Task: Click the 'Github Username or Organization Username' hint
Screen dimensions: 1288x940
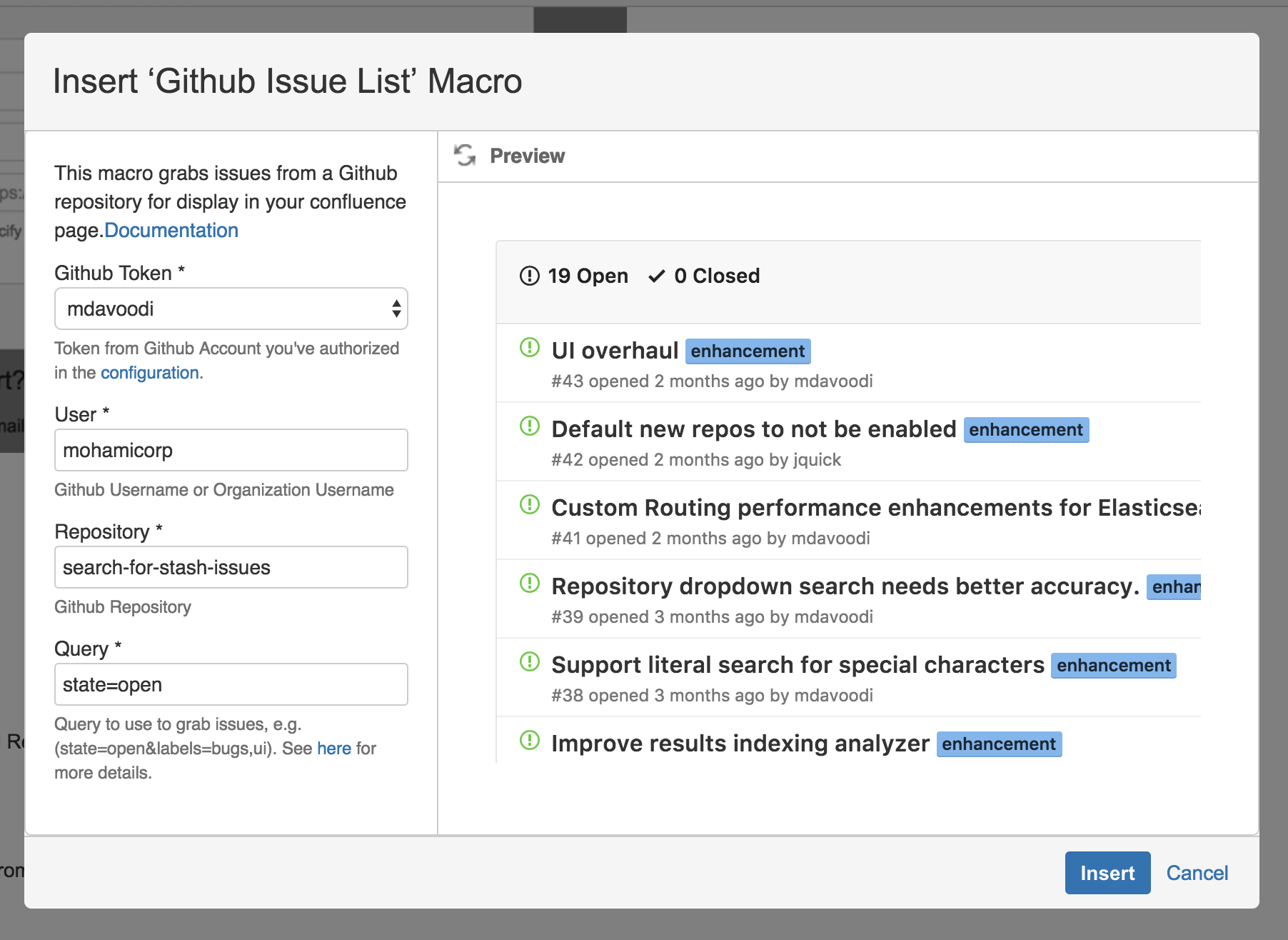Action: (x=224, y=490)
